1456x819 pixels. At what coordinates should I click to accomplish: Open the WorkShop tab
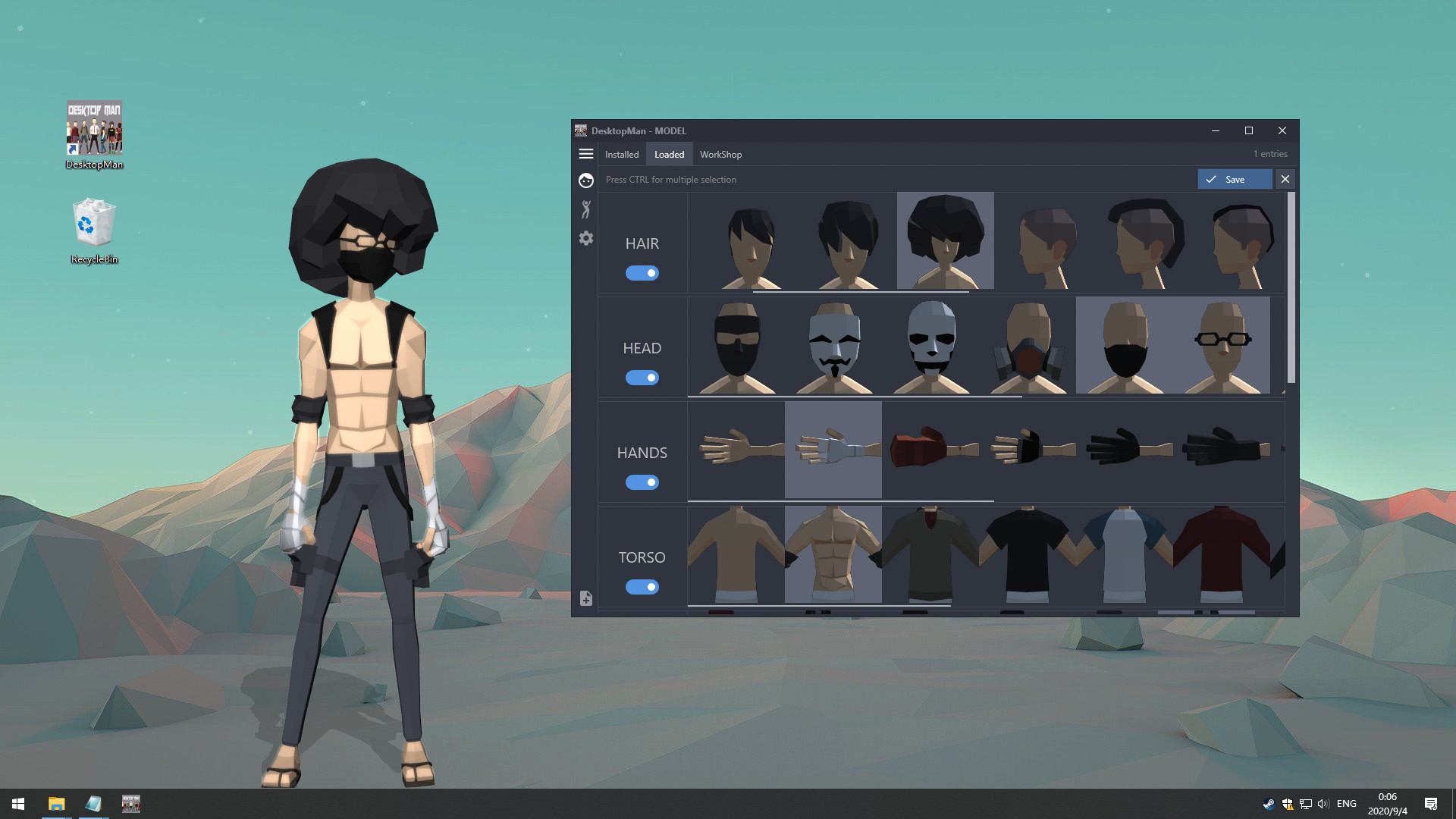pos(720,154)
